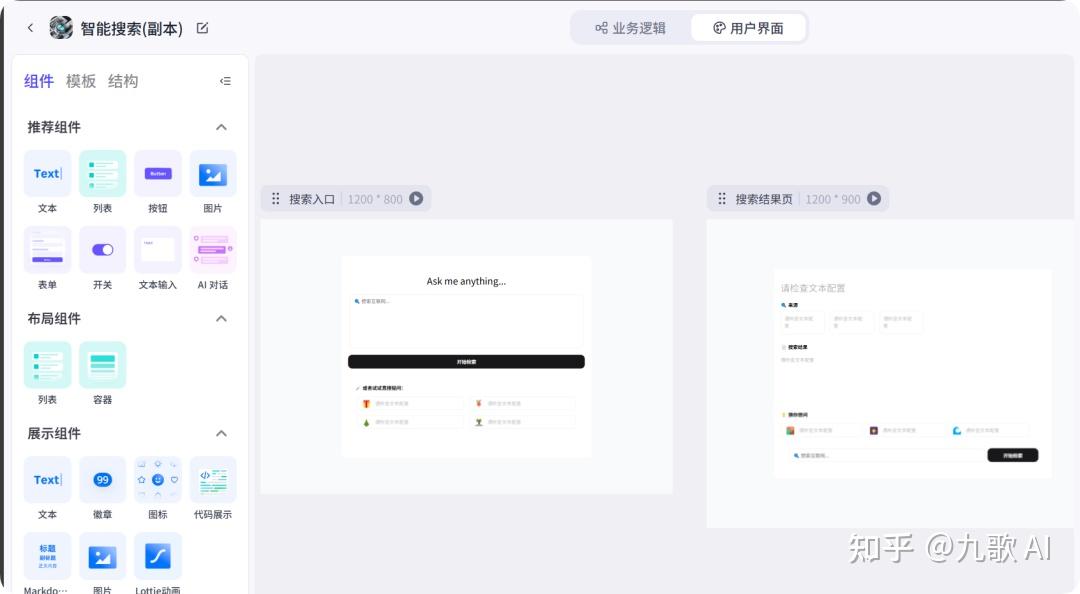Viewport: 1080px width, 594px height.
Task: Click the black search button in 搜索结果页
Action: coord(1012,455)
